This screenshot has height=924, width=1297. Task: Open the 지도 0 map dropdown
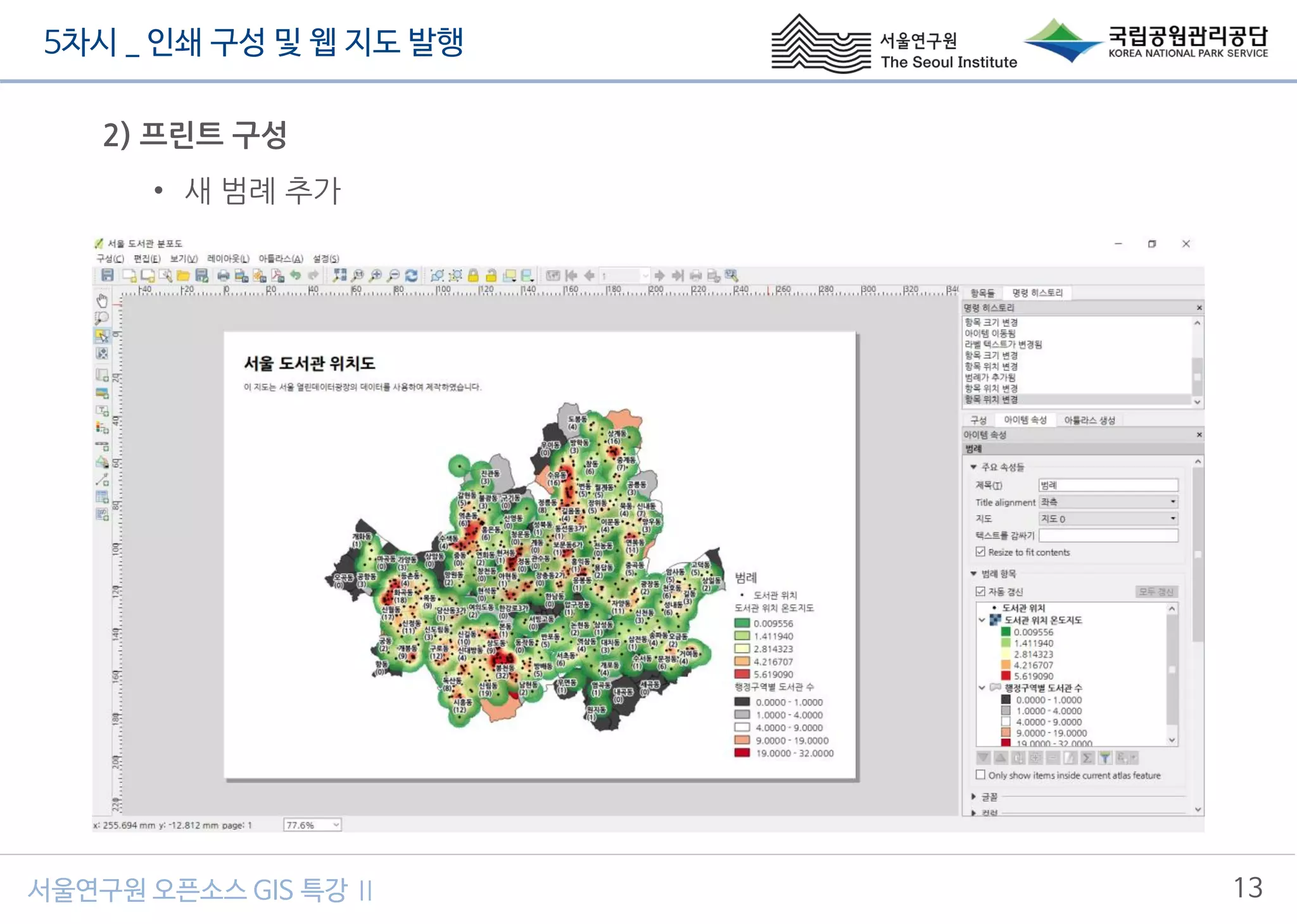point(1108,518)
